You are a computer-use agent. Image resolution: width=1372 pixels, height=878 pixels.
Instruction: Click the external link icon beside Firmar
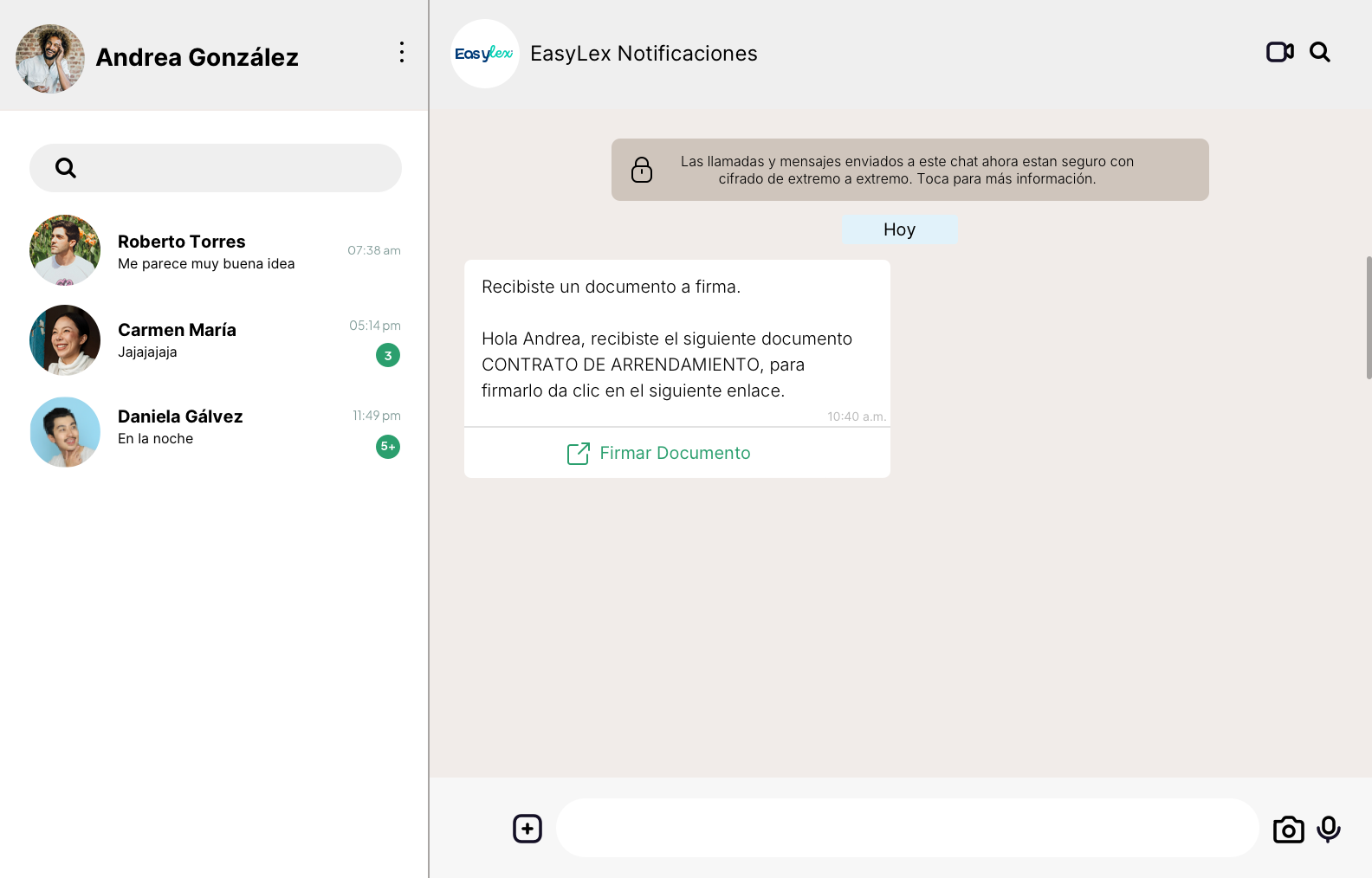pyautogui.click(x=578, y=453)
